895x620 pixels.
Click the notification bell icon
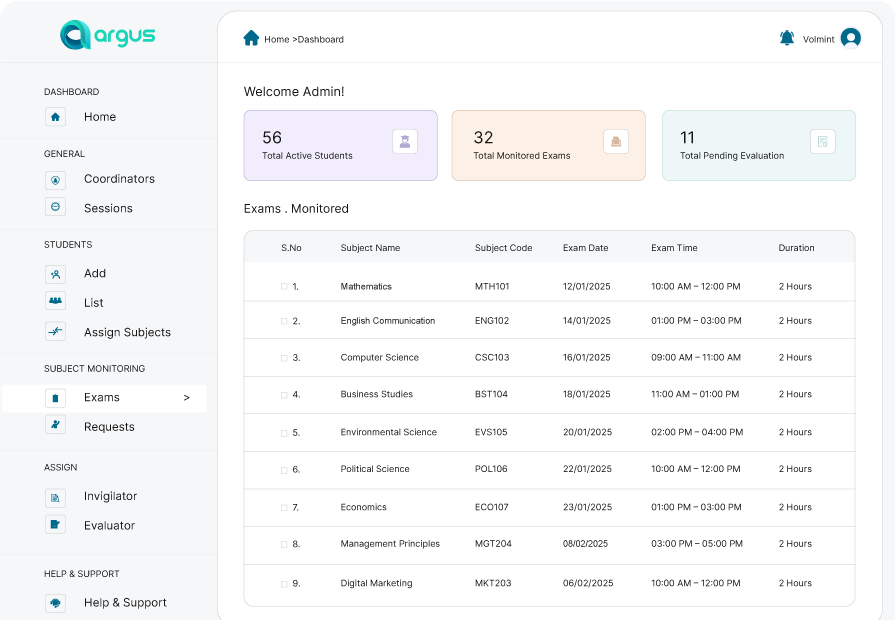click(787, 38)
